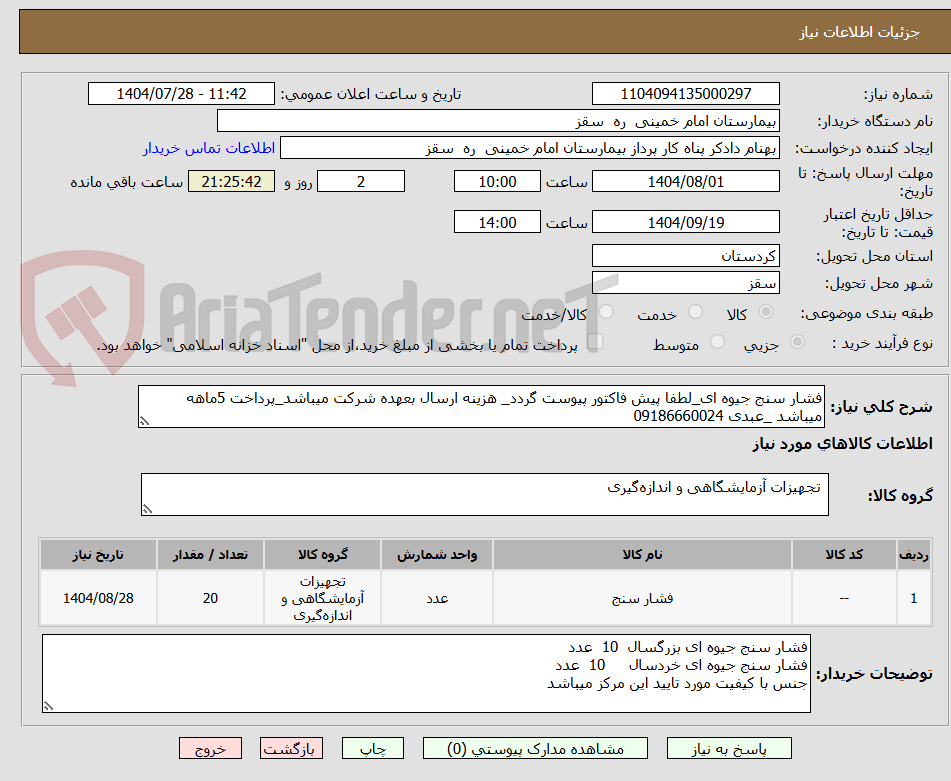Click the بازگشت button
951x781 pixels.
[x=291, y=747]
